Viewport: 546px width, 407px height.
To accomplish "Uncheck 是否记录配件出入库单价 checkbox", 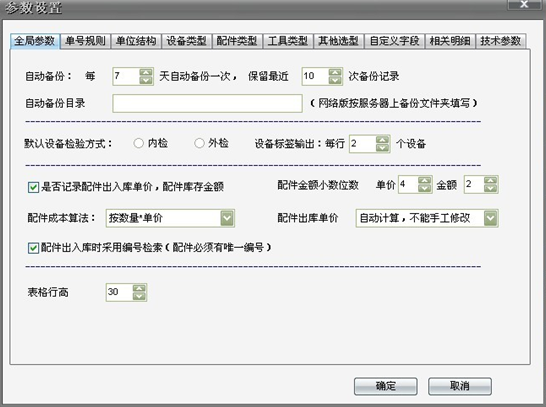I will 33,187.
